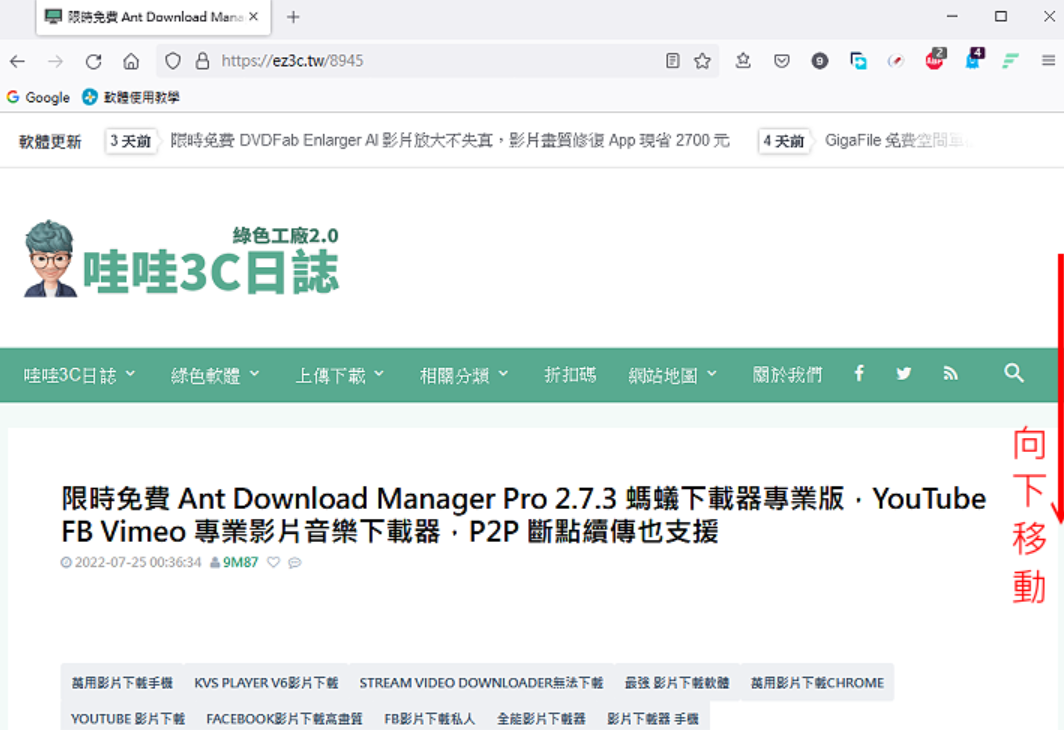Open the Google bookmark

pyautogui.click(x=38, y=98)
